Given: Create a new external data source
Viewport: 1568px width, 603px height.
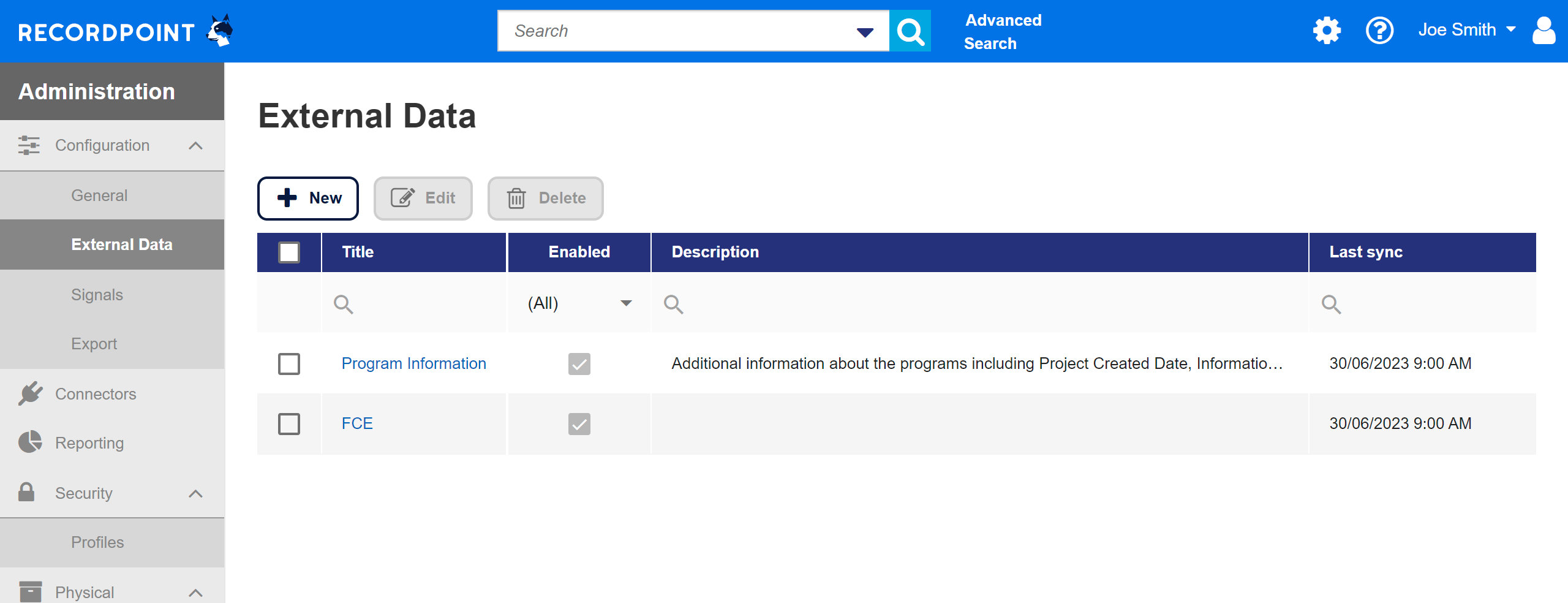Looking at the screenshot, I should [x=308, y=198].
